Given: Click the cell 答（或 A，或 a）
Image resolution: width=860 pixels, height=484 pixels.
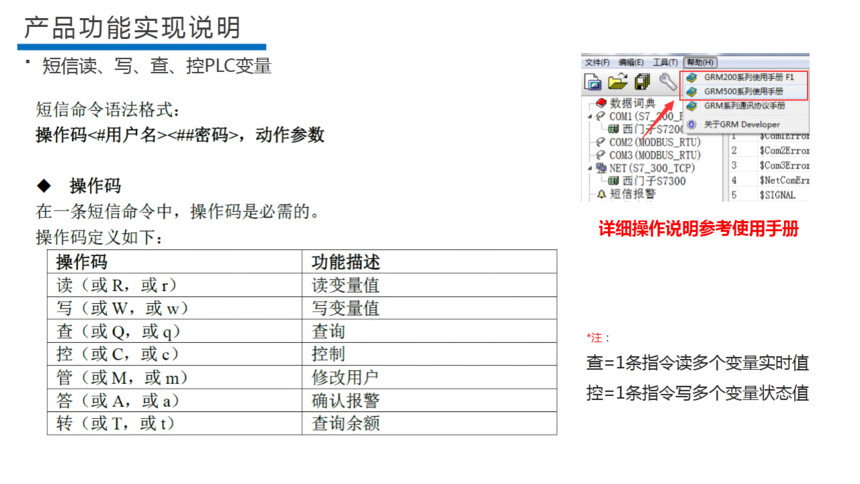Looking at the screenshot, I should [174, 401].
